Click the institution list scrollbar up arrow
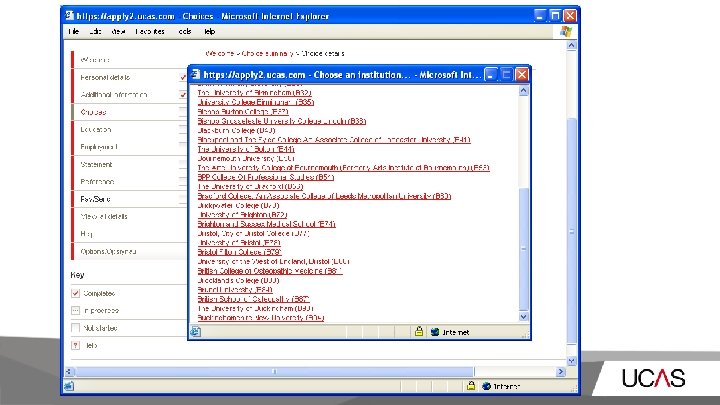720x405 pixels. 523,91
